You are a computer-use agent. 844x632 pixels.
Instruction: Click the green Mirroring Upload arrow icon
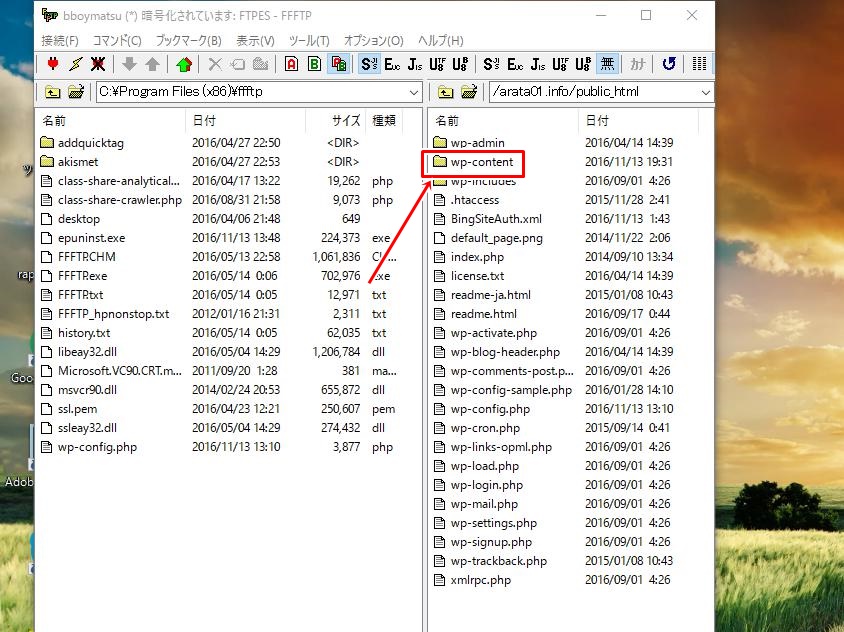click(184, 64)
